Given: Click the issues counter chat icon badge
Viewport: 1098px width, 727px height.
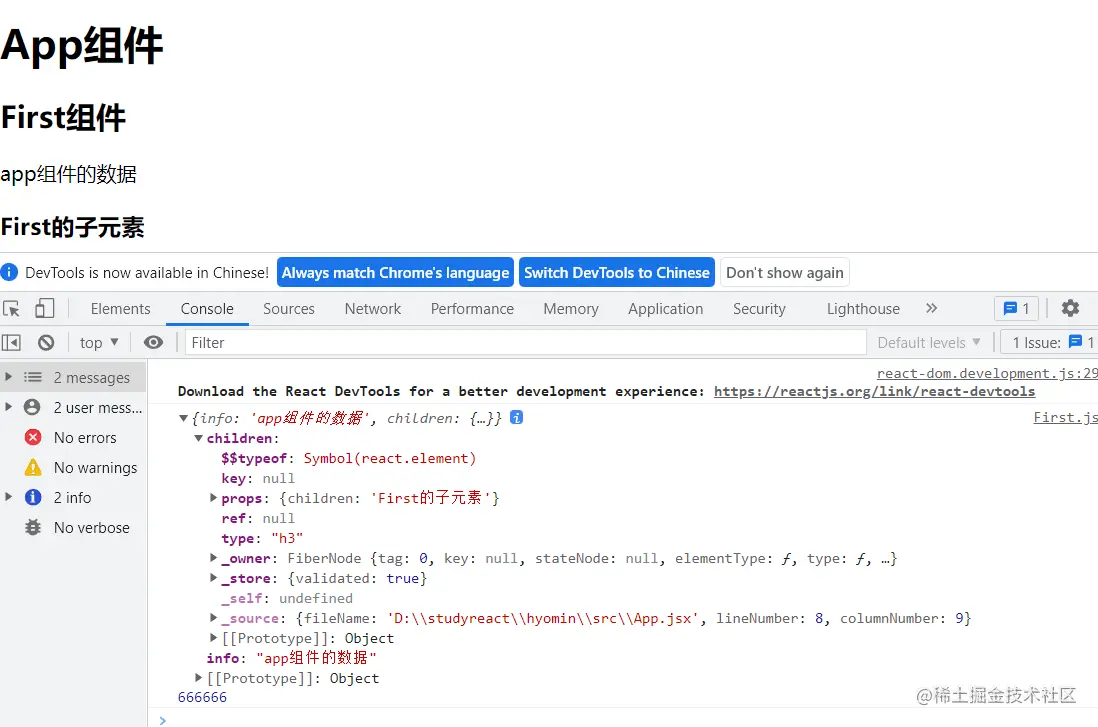Looking at the screenshot, I should 1017,308.
